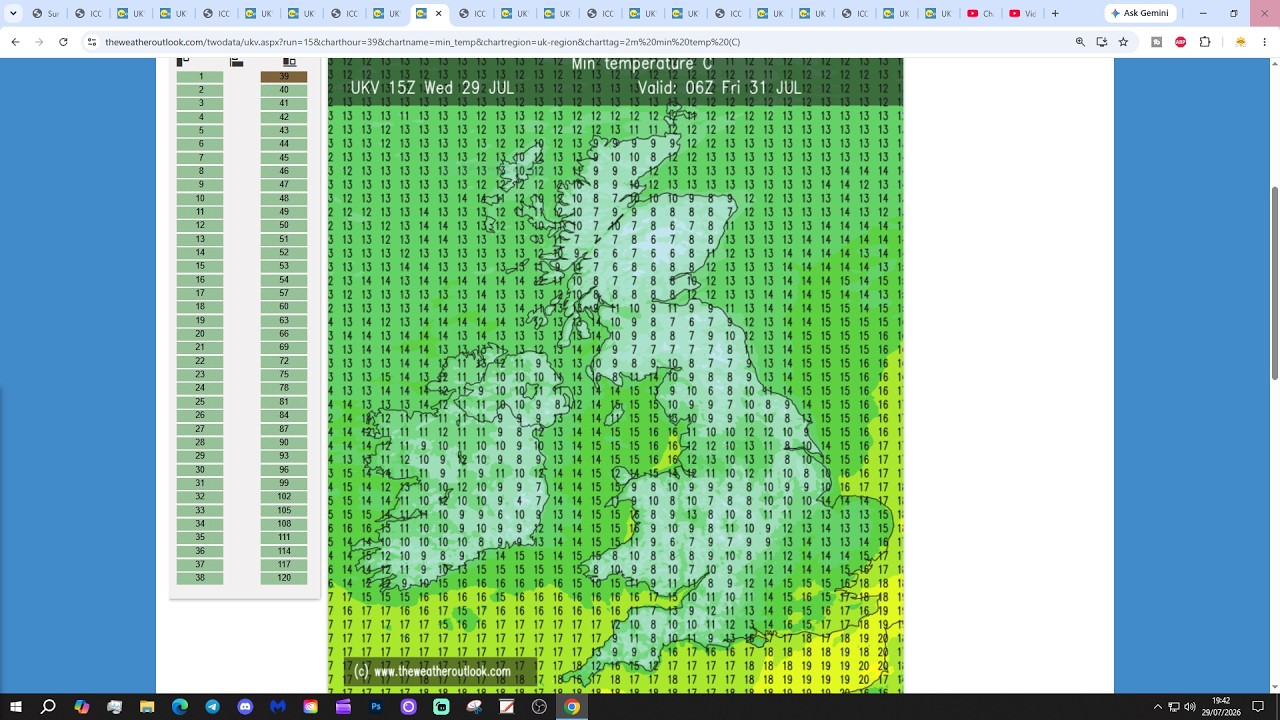Reload the weather chart page
1280x720 pixels.
pyautogui.click(x=63, y=42)
